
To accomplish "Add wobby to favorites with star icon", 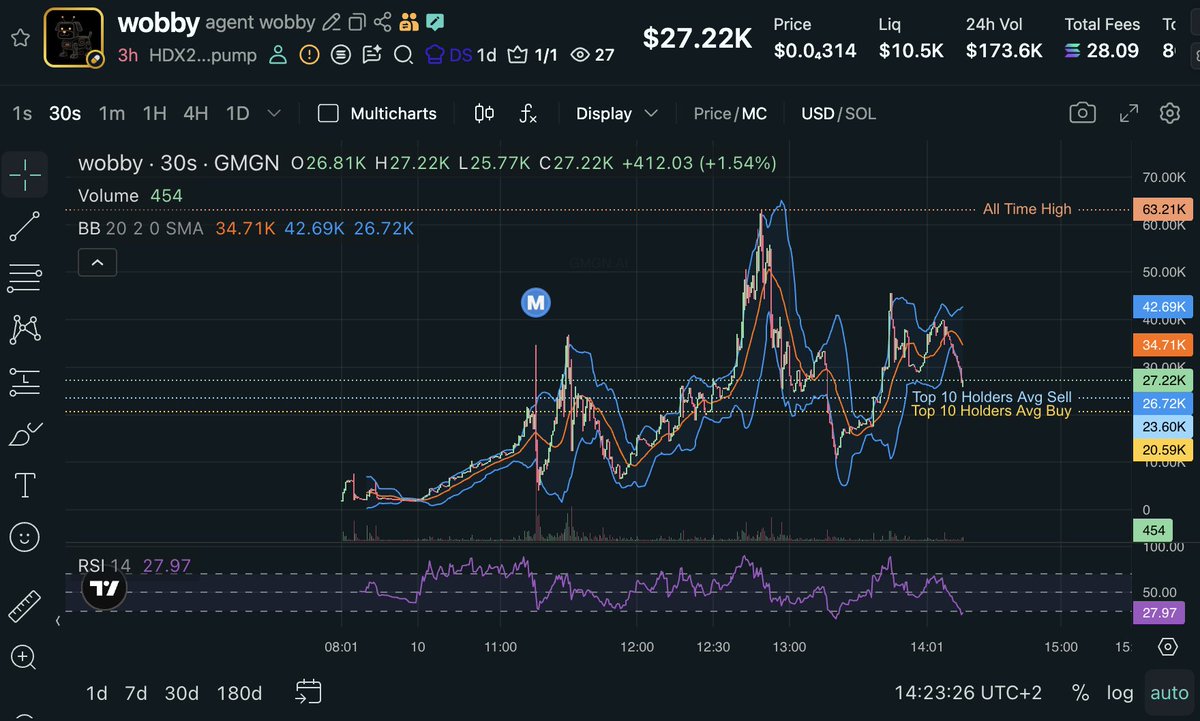I will tap(19, 38).
